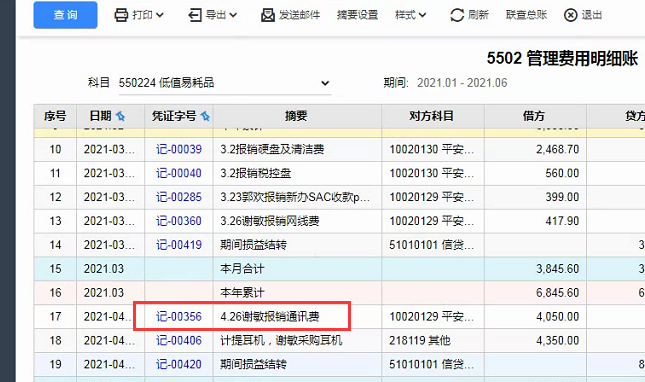The image size is (645, 382).
Task: Click the envelope icon for 发送邮件
Action: click(268, 15)
